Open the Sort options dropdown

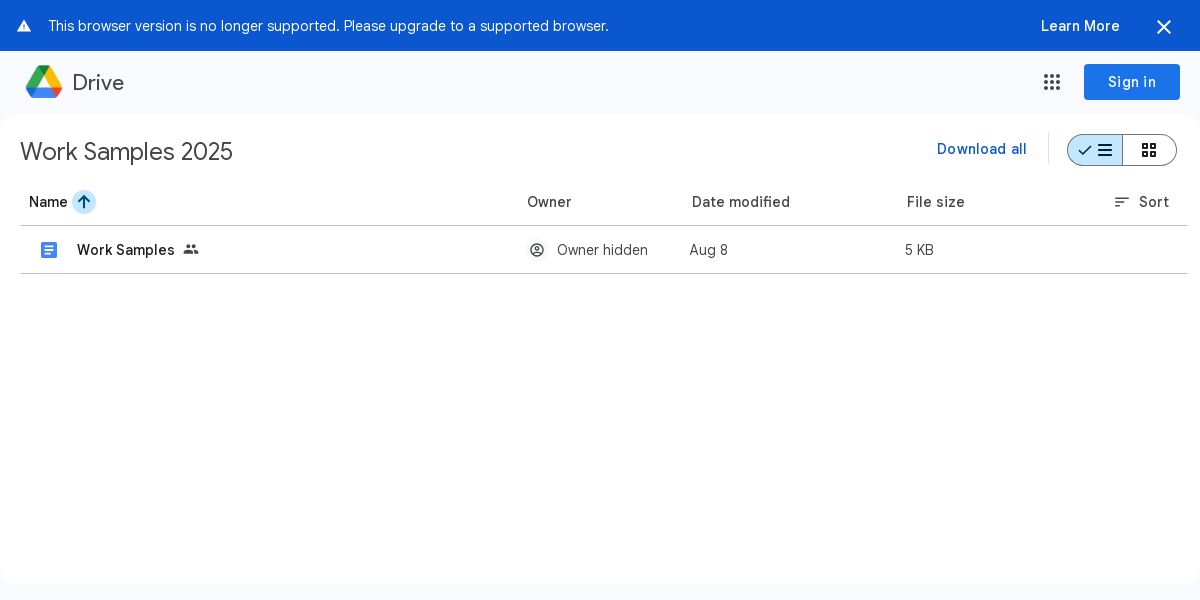tap(1142, 202)
